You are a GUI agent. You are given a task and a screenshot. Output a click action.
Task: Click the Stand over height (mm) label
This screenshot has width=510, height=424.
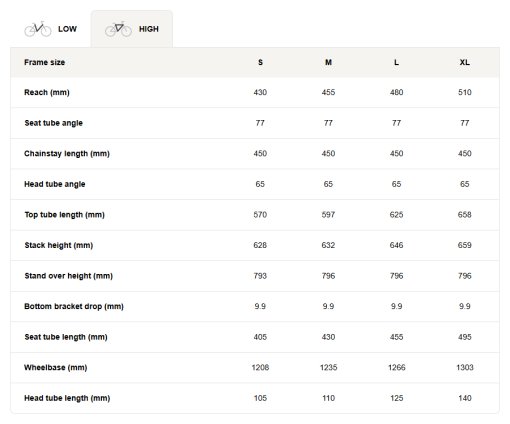[x=68, y=276]
